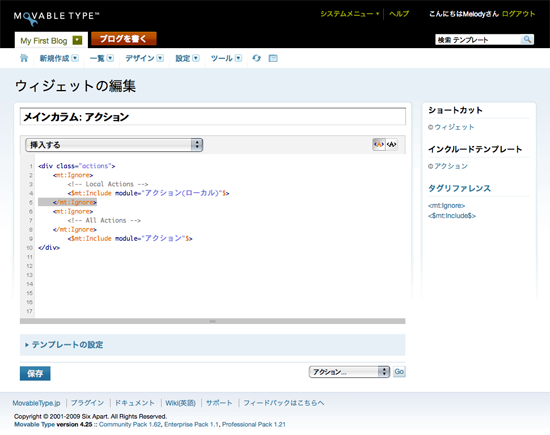Open ドキュメント footer link
Viewport: 550px width, 435px height.
pos(135,403)
